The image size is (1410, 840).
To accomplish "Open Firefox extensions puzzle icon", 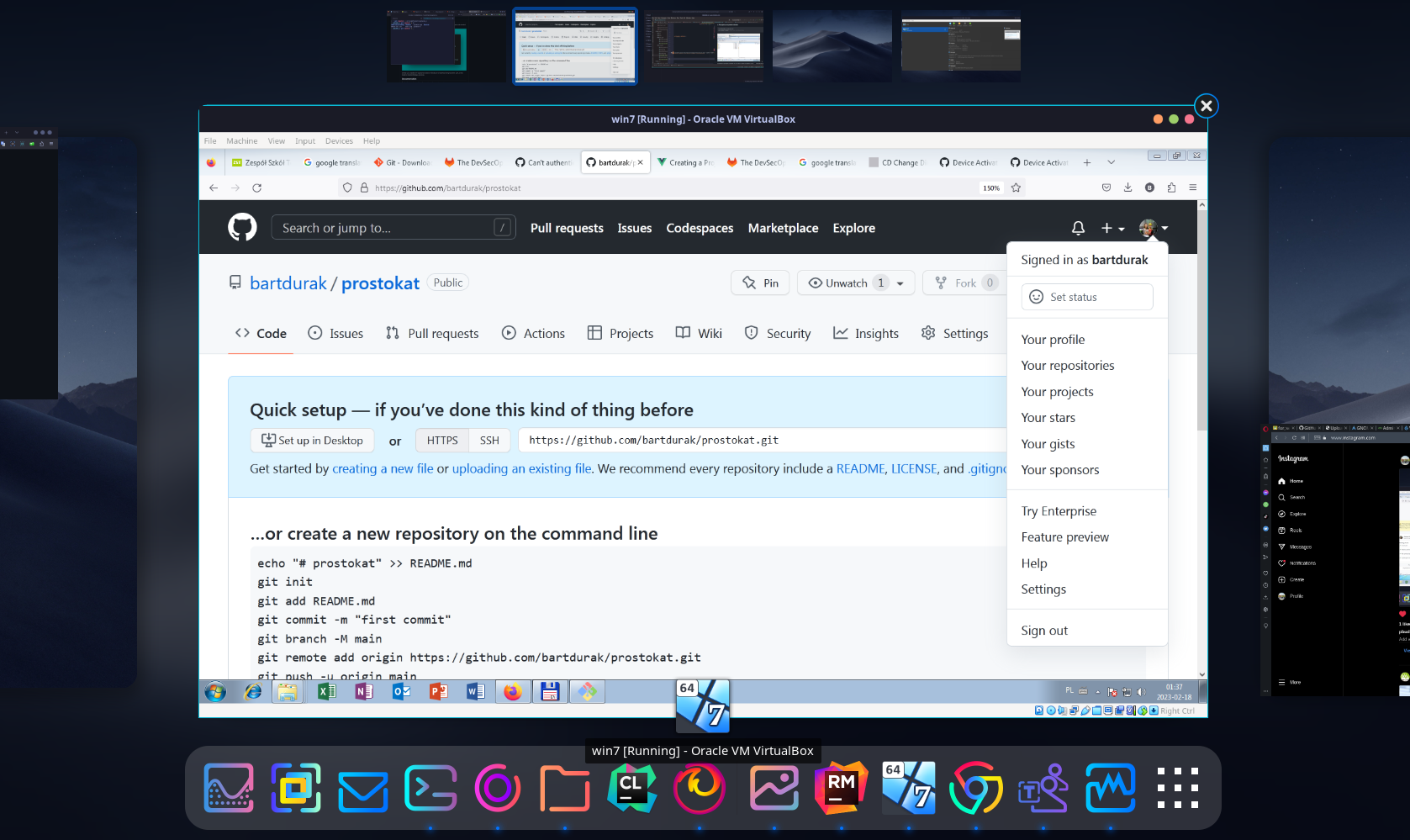I will pyautogui.click(x=1171, y=188).
